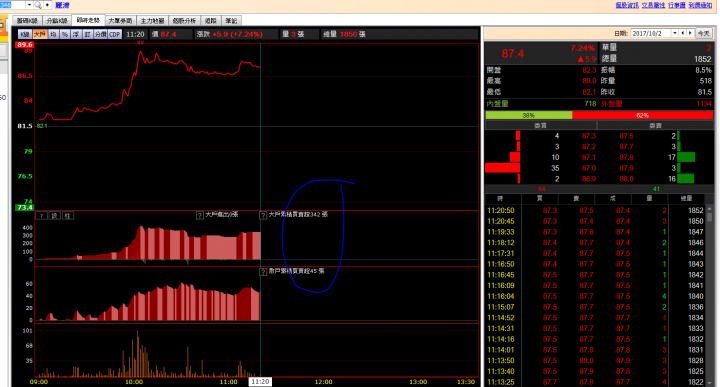Open the 筆記 tab
720x387 pixels.
(231, 21)
